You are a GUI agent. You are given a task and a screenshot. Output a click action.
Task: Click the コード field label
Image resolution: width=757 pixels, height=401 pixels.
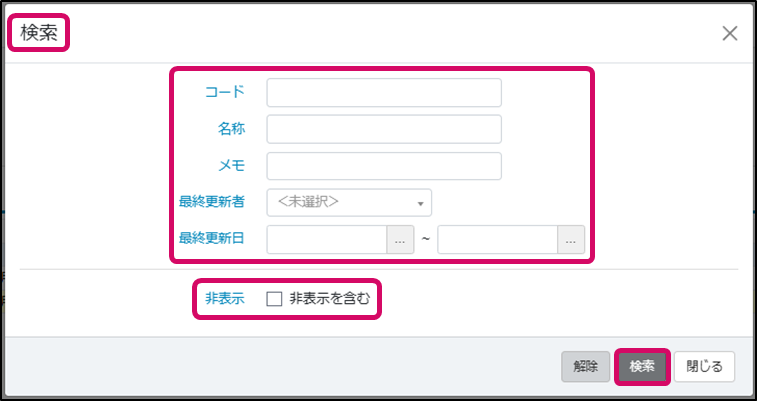[225, 93]
